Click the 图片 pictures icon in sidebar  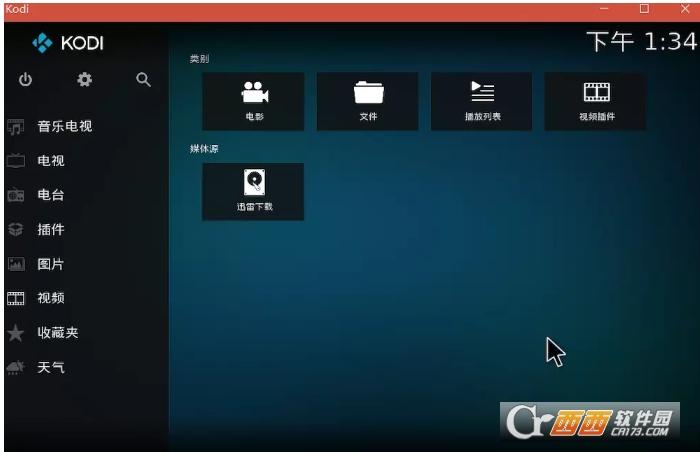pos(16,264)
